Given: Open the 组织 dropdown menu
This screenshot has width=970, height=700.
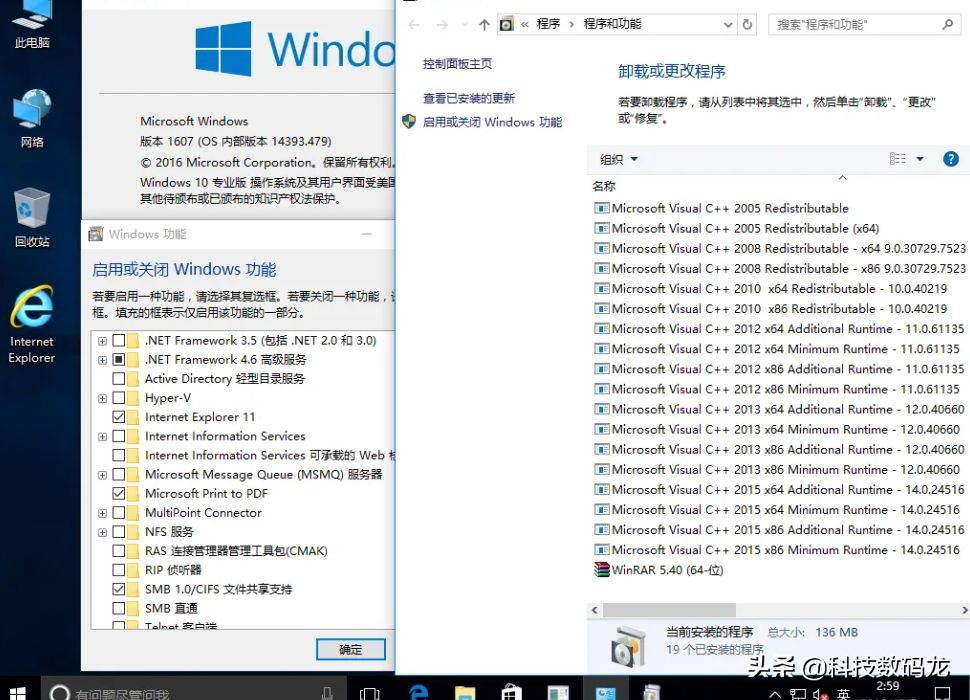Looking at the screenshot, I should [x=618, y=160].
